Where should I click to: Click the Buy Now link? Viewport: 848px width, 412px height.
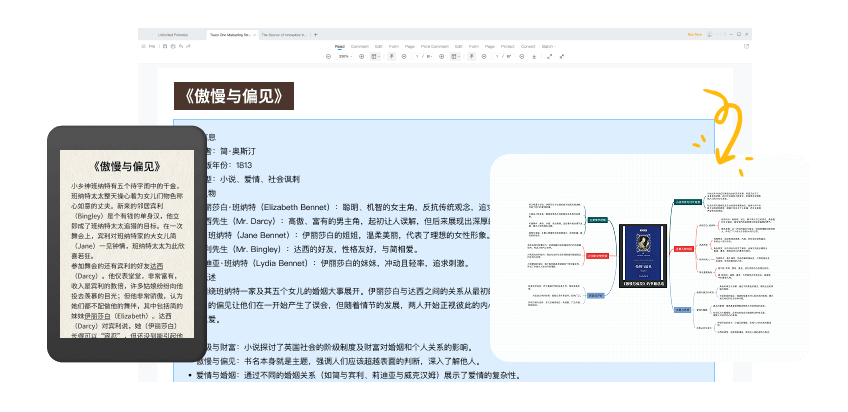tap(694, 35)
